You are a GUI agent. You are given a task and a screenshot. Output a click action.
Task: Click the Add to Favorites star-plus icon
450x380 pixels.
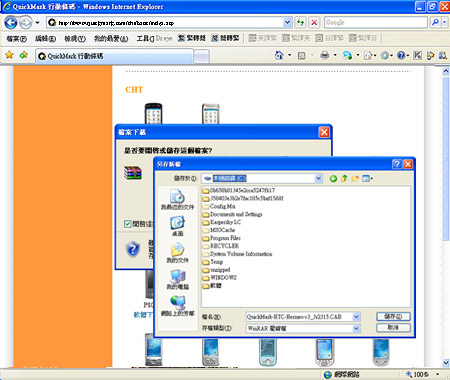point(23,55)
